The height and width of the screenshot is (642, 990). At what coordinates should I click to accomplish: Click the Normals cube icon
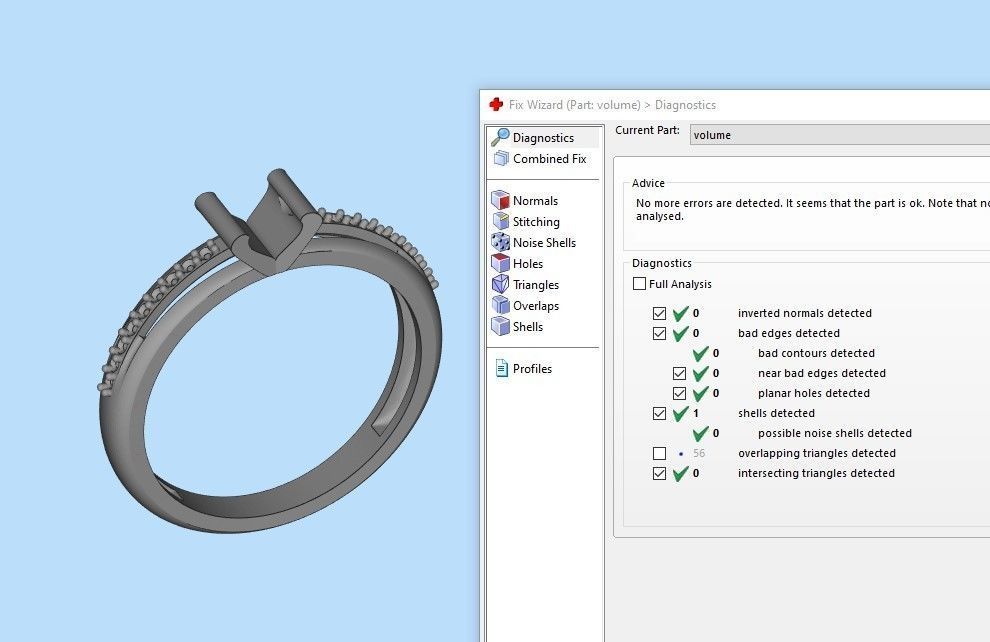pyautogui.click(x=500, y=200)
